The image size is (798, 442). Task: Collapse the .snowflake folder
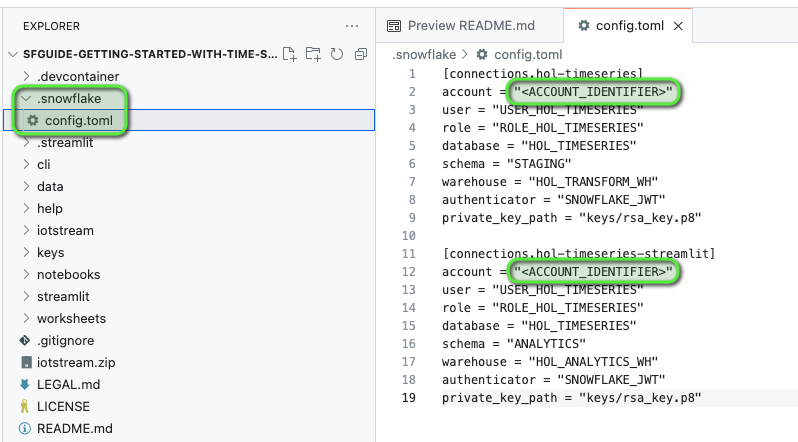coord(27,99)
